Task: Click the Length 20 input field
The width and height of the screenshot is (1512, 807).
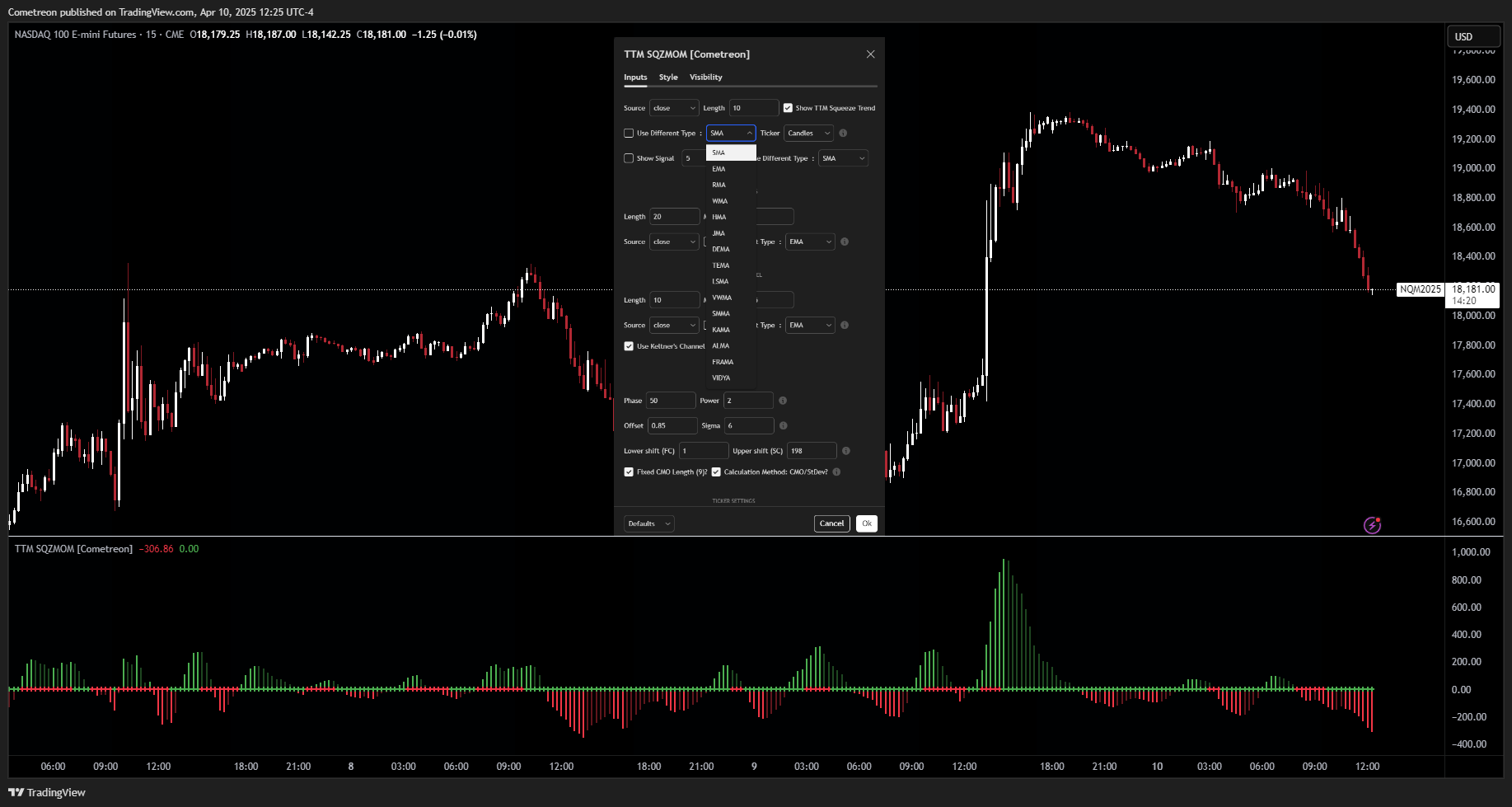Action: click(x=675, y=217)
